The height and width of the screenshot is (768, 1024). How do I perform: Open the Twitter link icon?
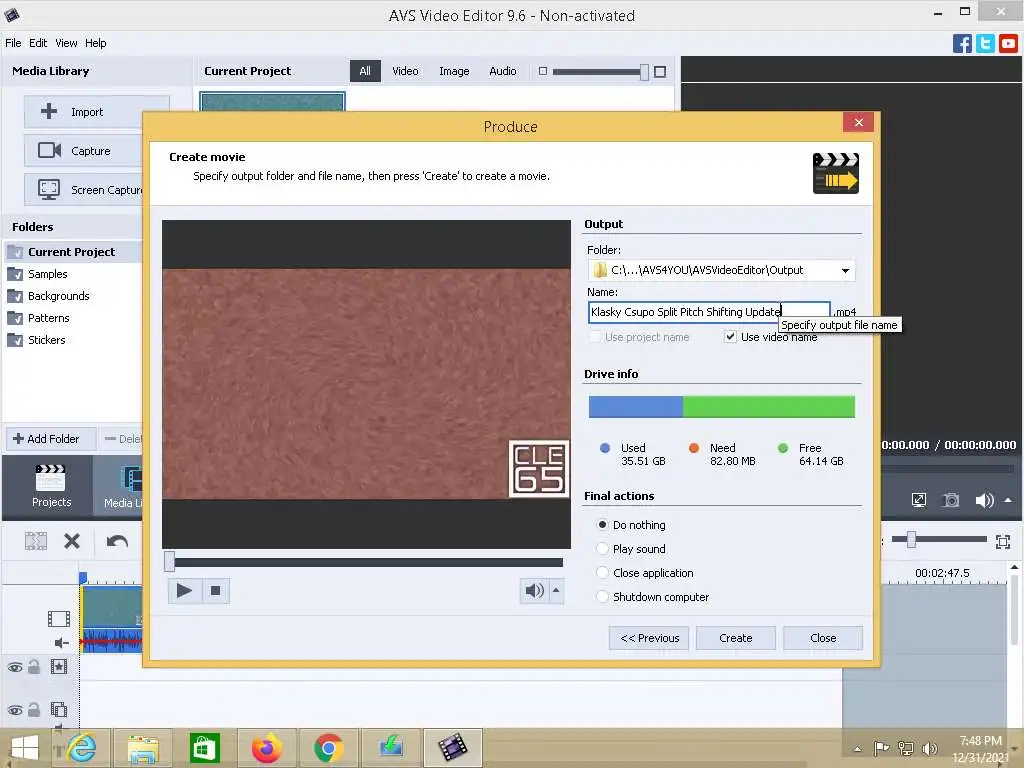point(985,44)
